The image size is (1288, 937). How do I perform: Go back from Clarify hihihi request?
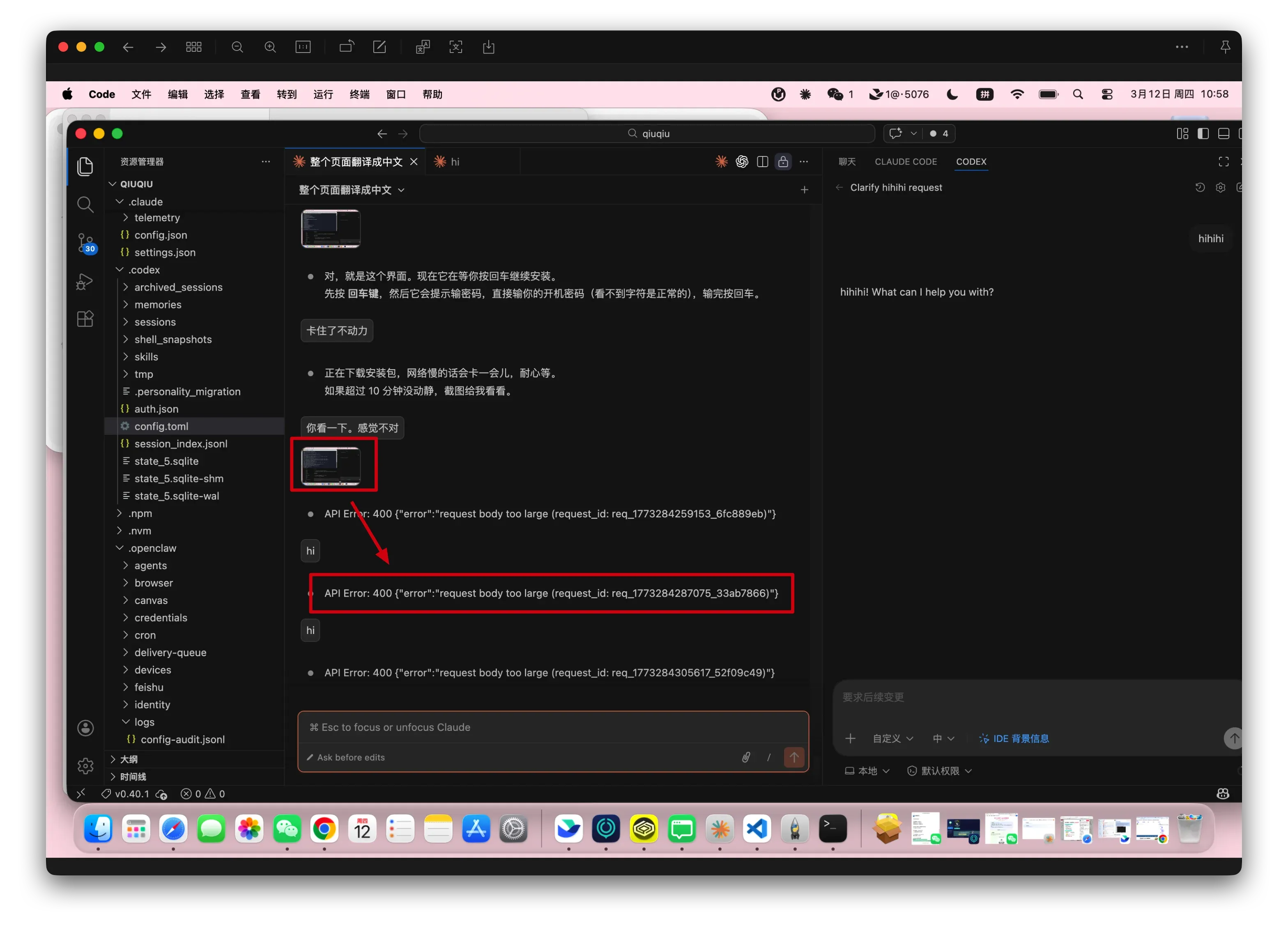pyautogui.click(x=839, y=187)
